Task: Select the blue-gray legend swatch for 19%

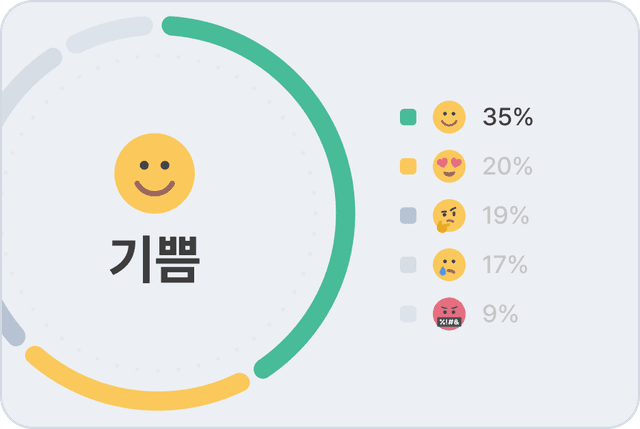Action: click(408, 215)
